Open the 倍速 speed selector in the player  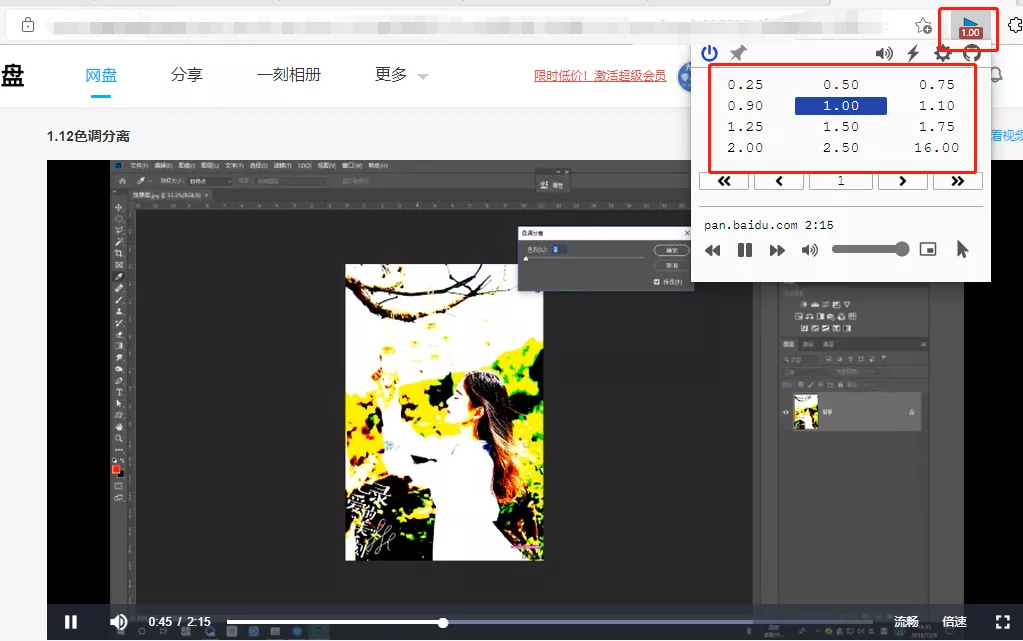coord(952,621)
